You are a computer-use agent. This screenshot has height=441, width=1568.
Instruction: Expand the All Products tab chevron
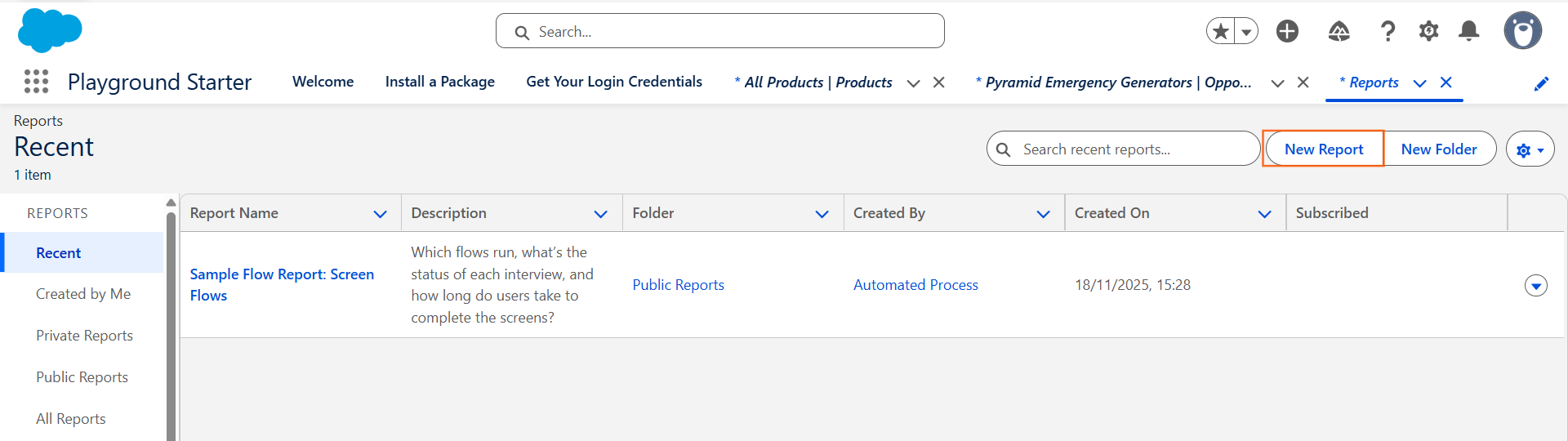pyautogui.click(x=914, y=83)
